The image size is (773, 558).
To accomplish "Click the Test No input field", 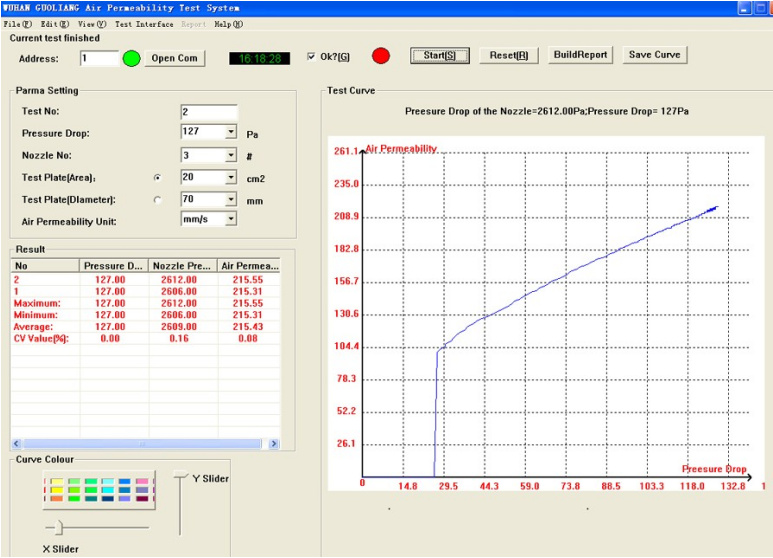I will [x=209, y=112].
